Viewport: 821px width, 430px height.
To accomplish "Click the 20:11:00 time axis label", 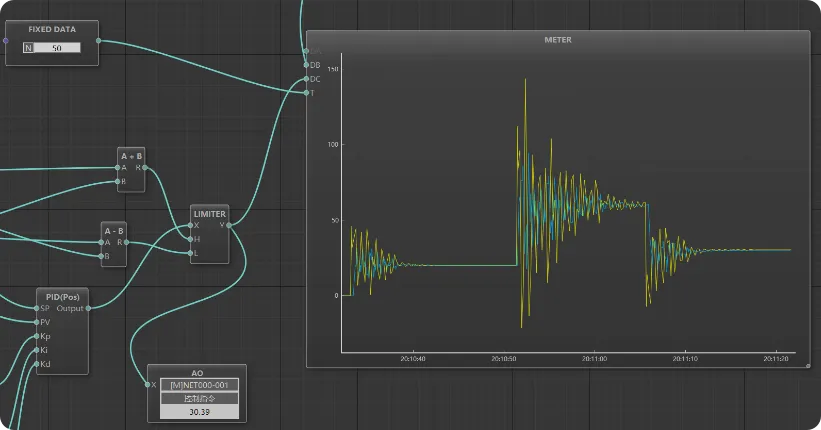I will pyautogui.click(x=594, y=359).
